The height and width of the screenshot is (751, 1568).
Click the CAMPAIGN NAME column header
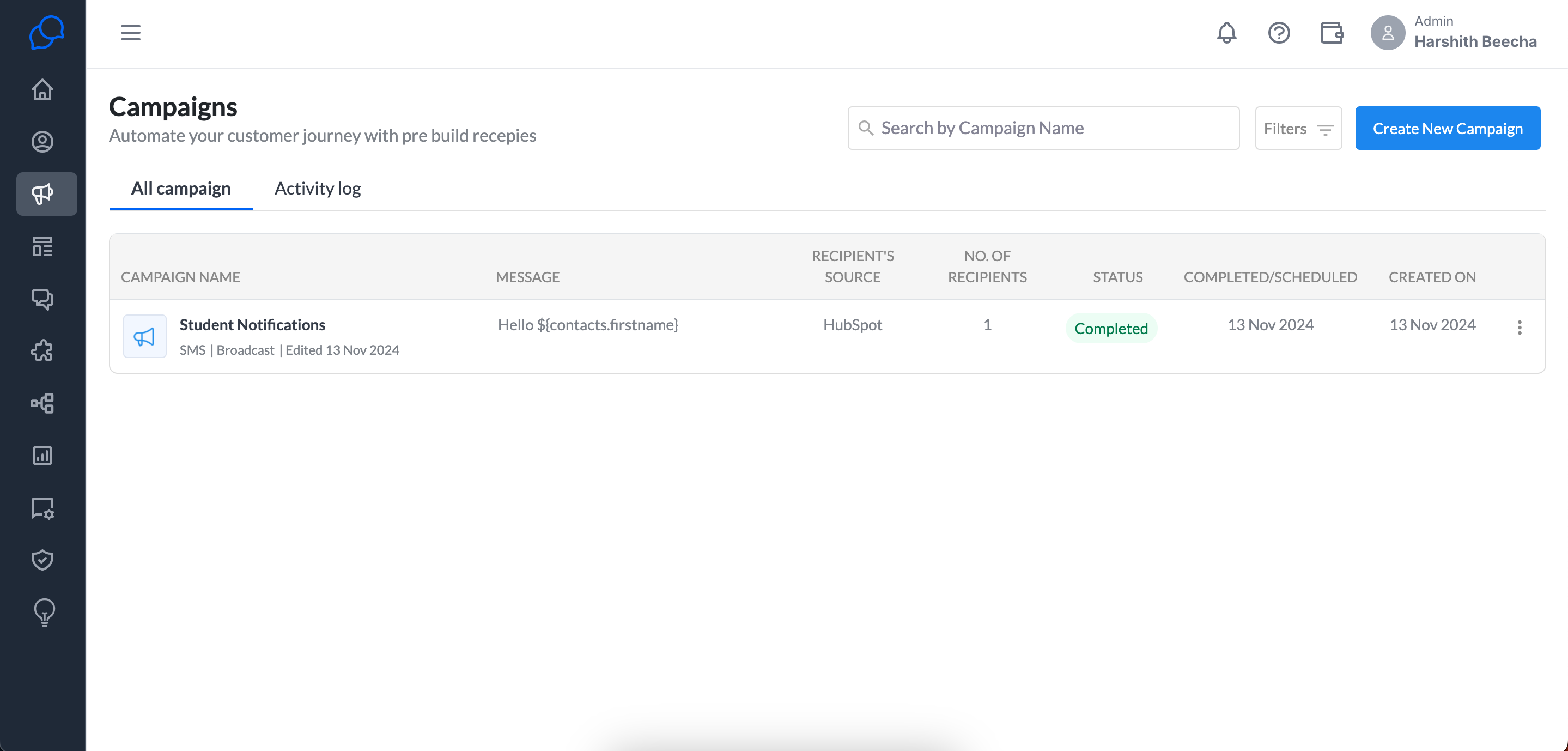(180, 277)
